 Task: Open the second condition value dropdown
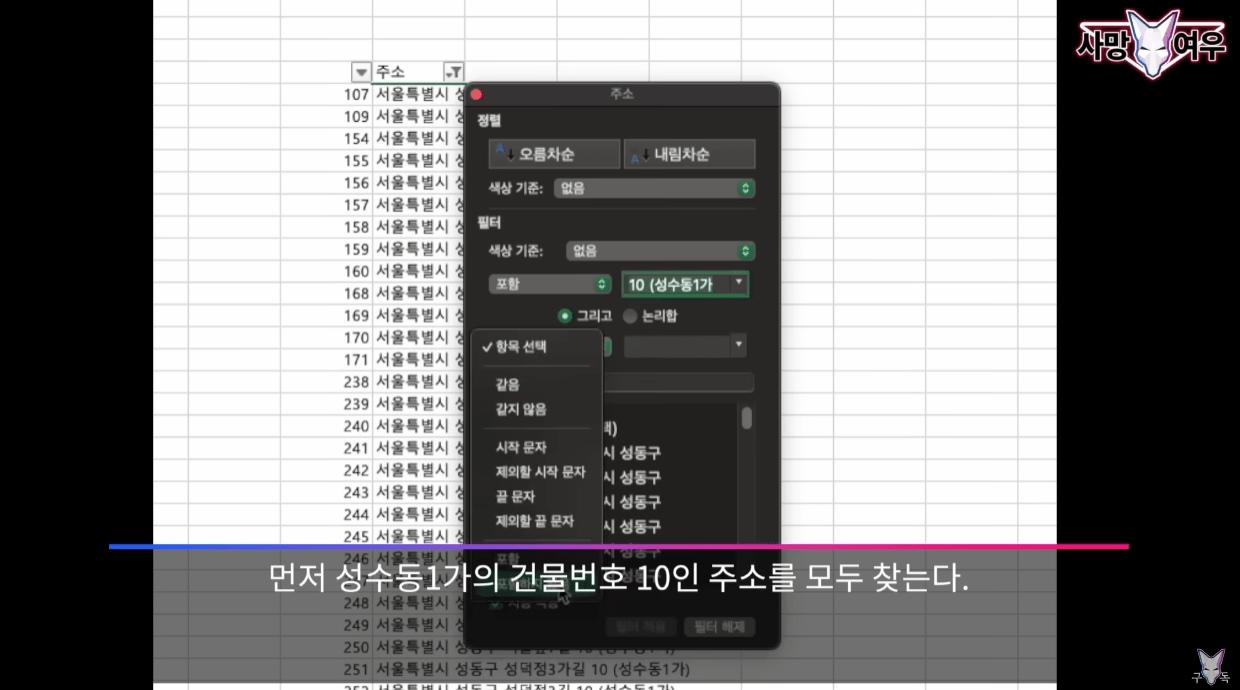pos(737,346)
